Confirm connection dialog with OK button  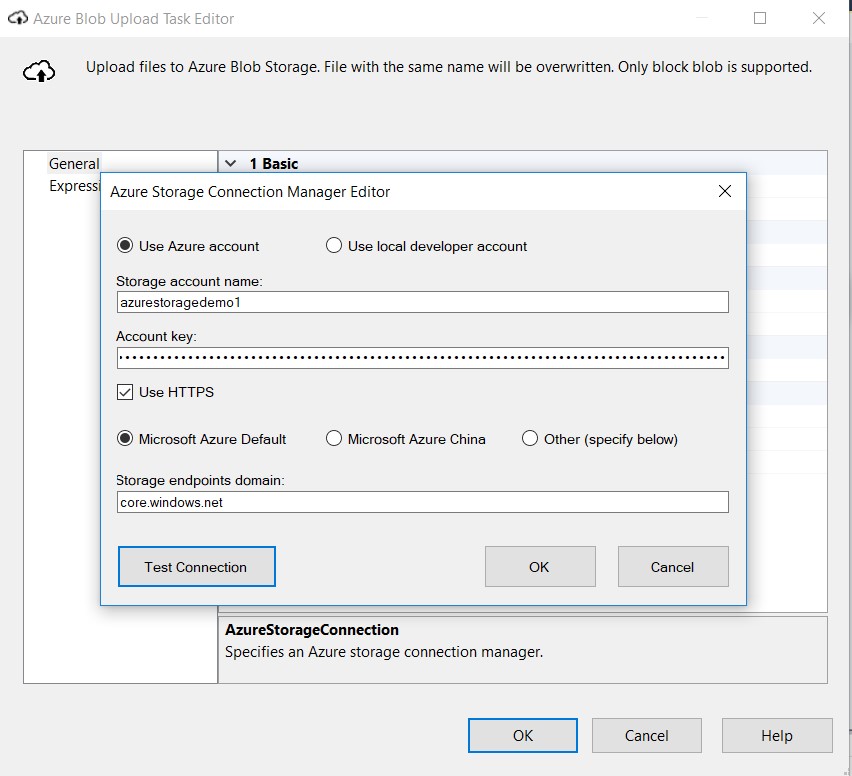pos(540,567)
